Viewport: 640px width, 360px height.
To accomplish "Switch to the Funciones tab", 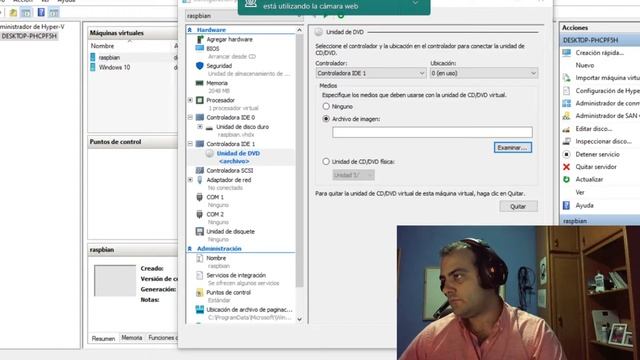I will coord(162,338).
